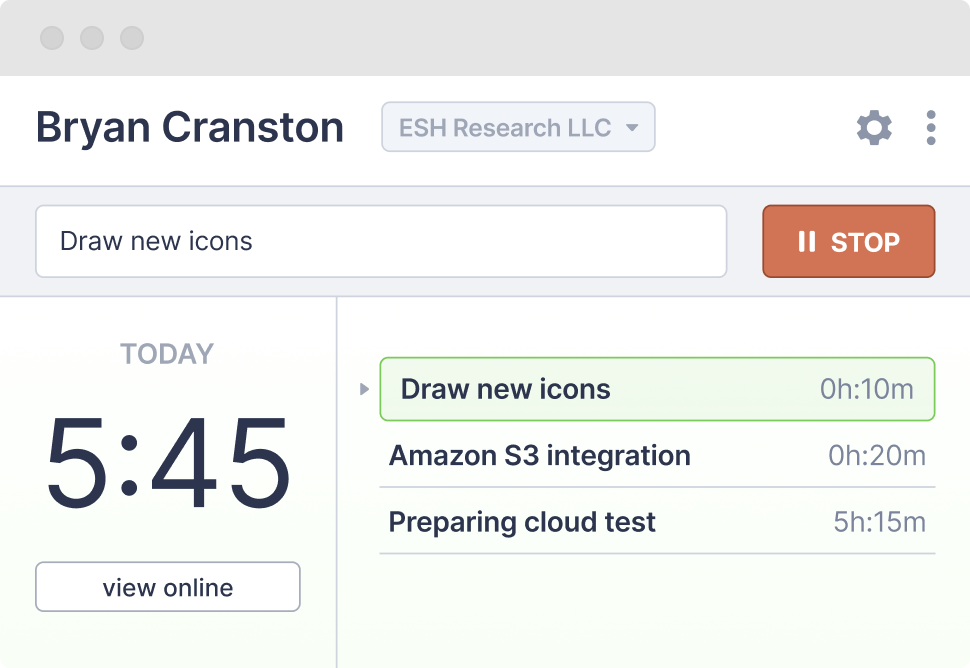
Task: Click the TODAY label above the timer
Action: [167, 354]
